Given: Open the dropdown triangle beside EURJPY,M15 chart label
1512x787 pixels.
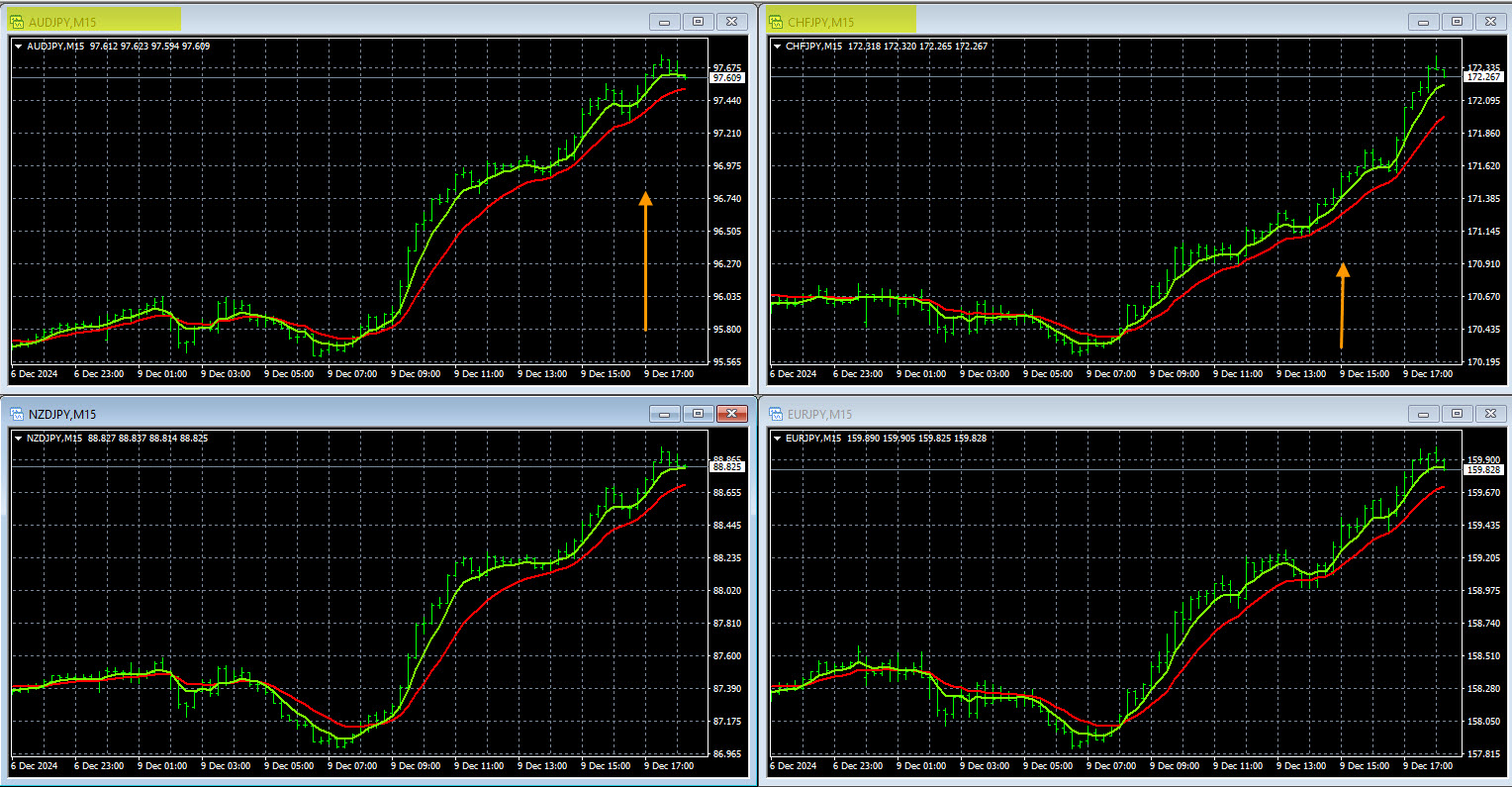Looking at the screenshot, I should point(778,439).
